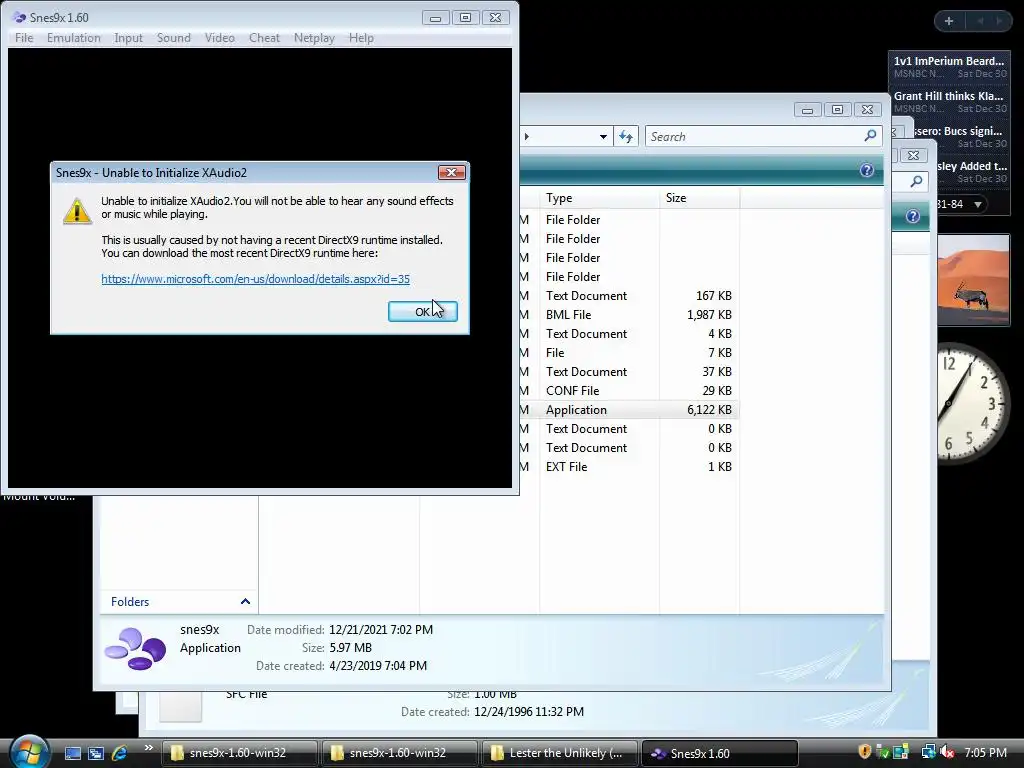Sort the file list by the Type column
The width and height of the screenshot is (1024, 768).
tap(599, 198)
